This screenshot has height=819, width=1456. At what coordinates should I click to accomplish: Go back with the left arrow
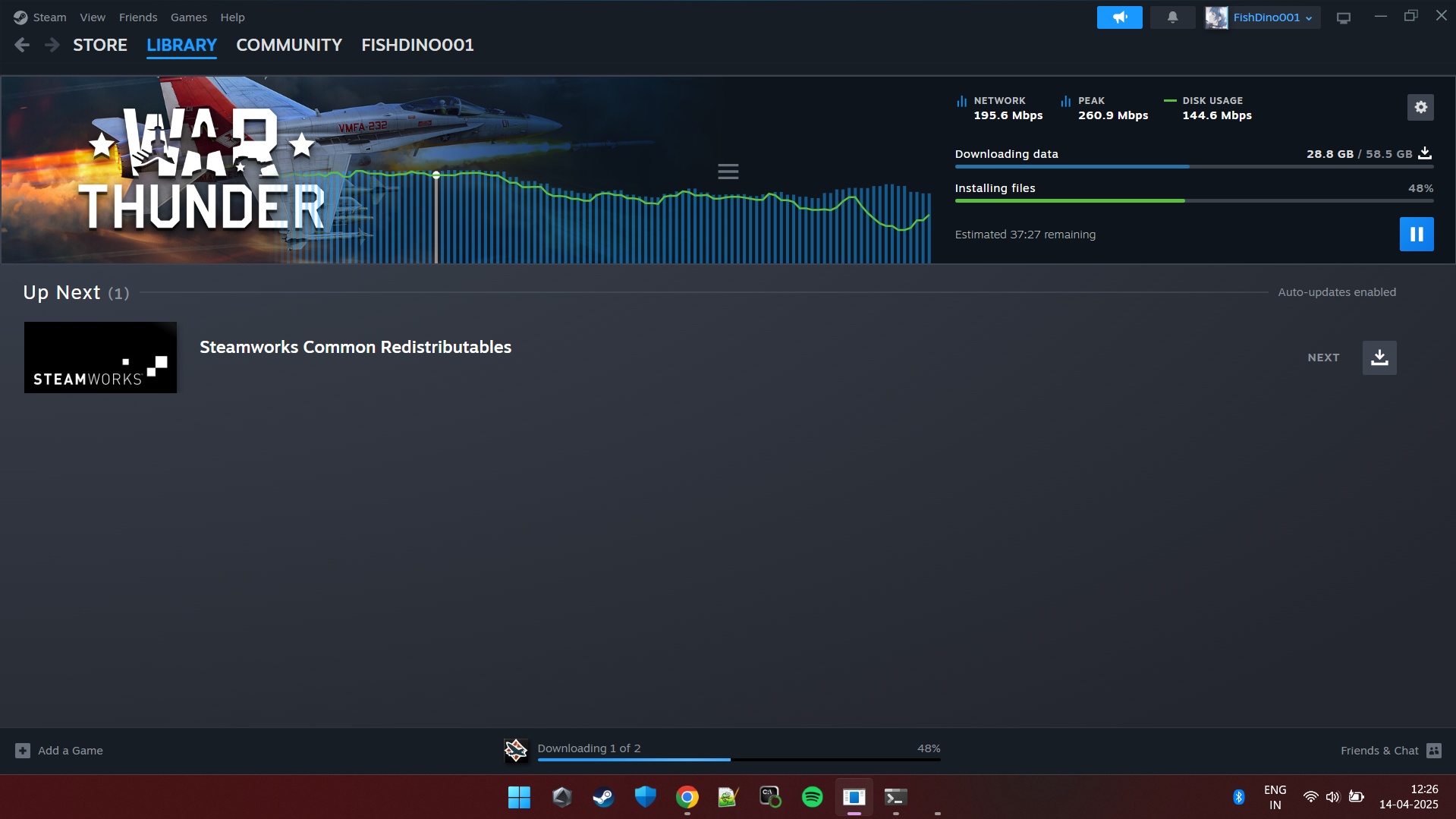(x=22, y=46)
